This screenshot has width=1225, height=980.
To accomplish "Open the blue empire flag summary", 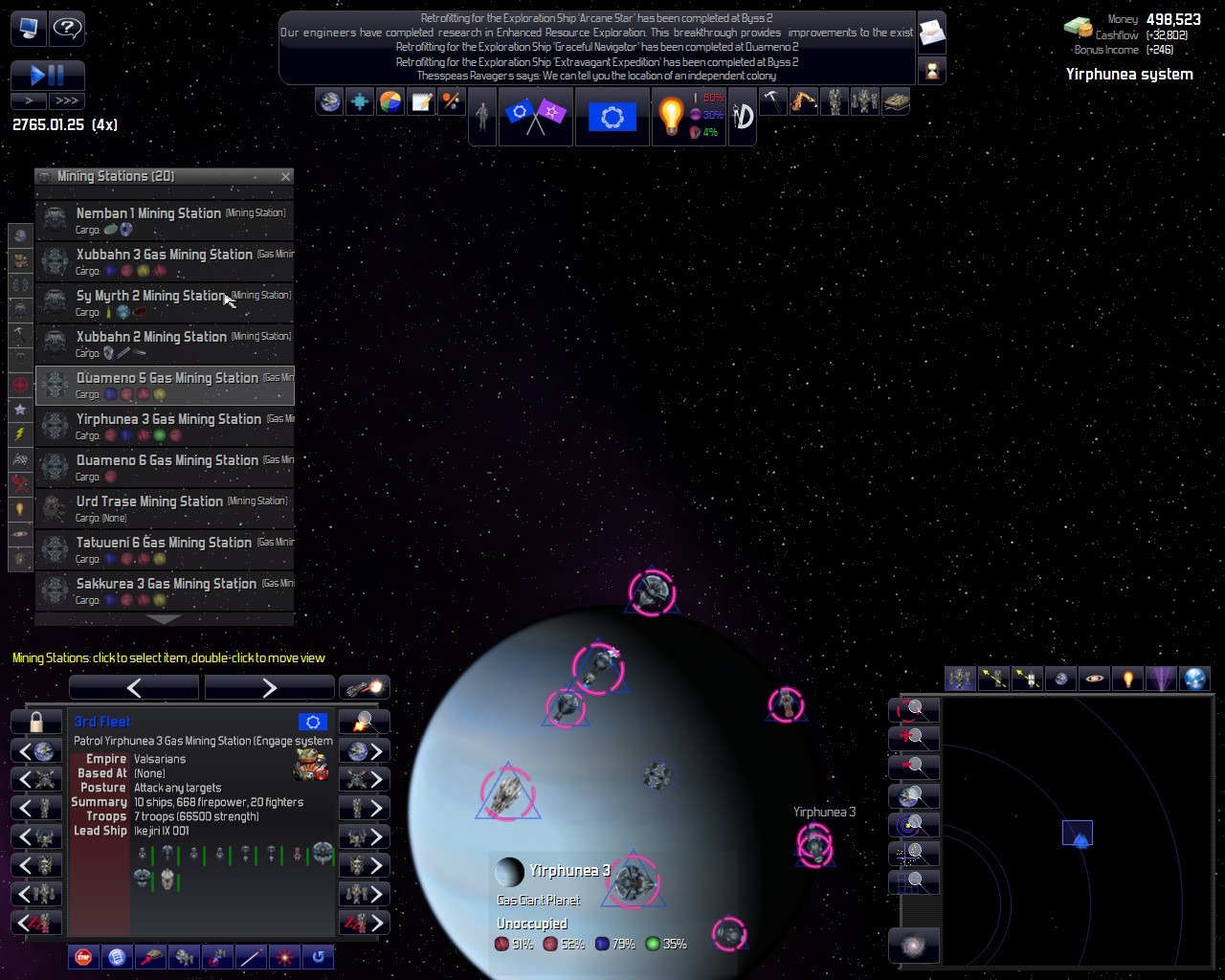I will tap(612, 117).
